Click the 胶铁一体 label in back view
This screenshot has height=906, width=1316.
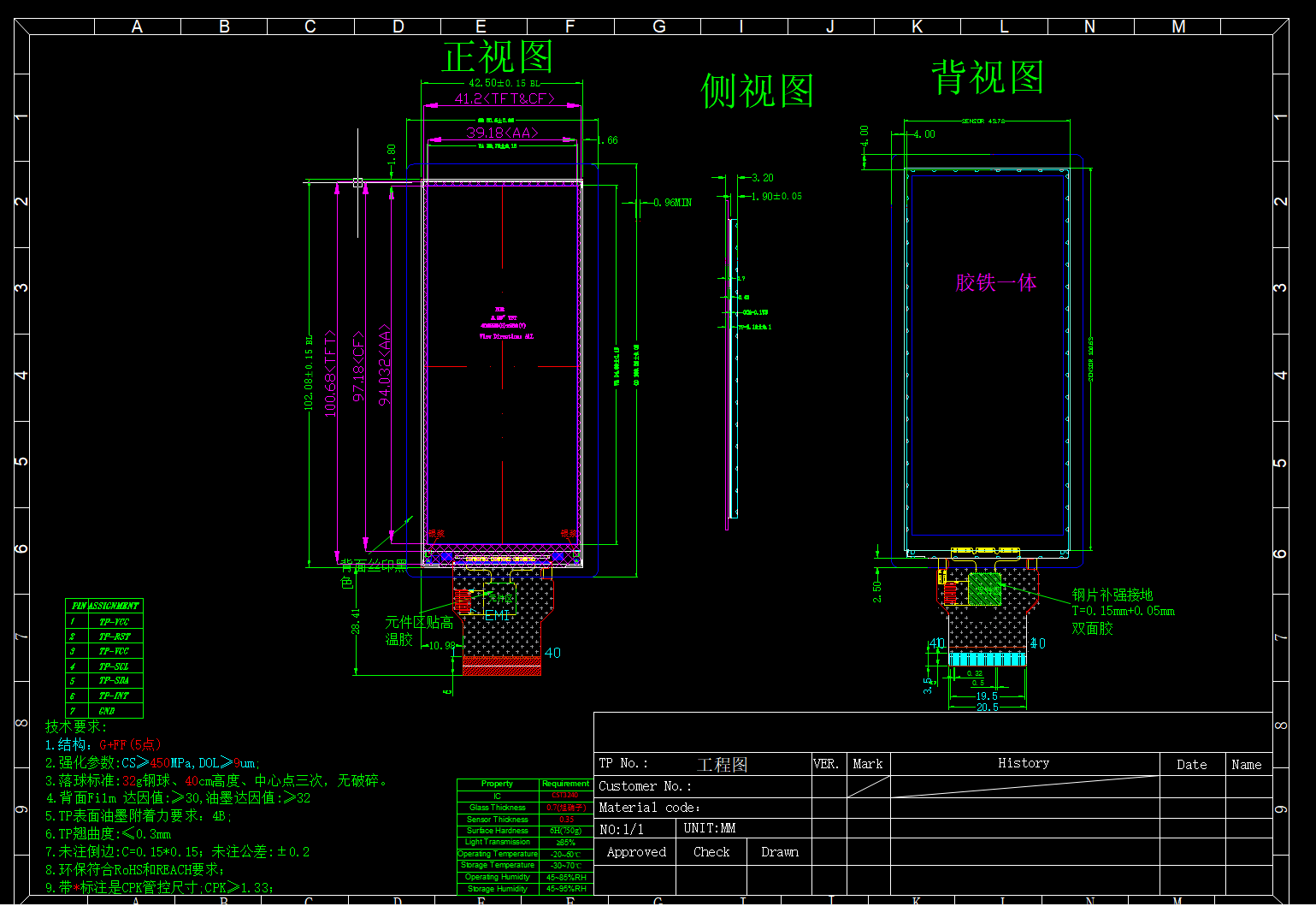tap(996, 282)
